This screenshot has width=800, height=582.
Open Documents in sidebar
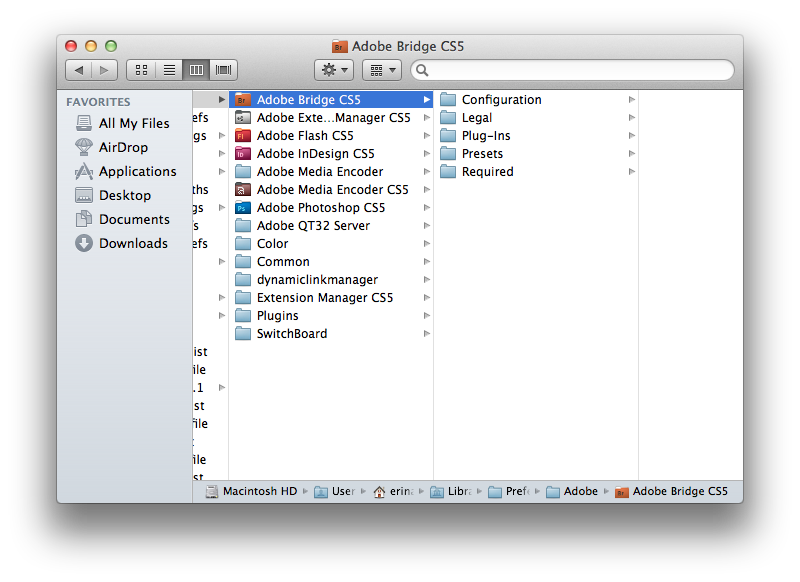[x=122, y=219]
